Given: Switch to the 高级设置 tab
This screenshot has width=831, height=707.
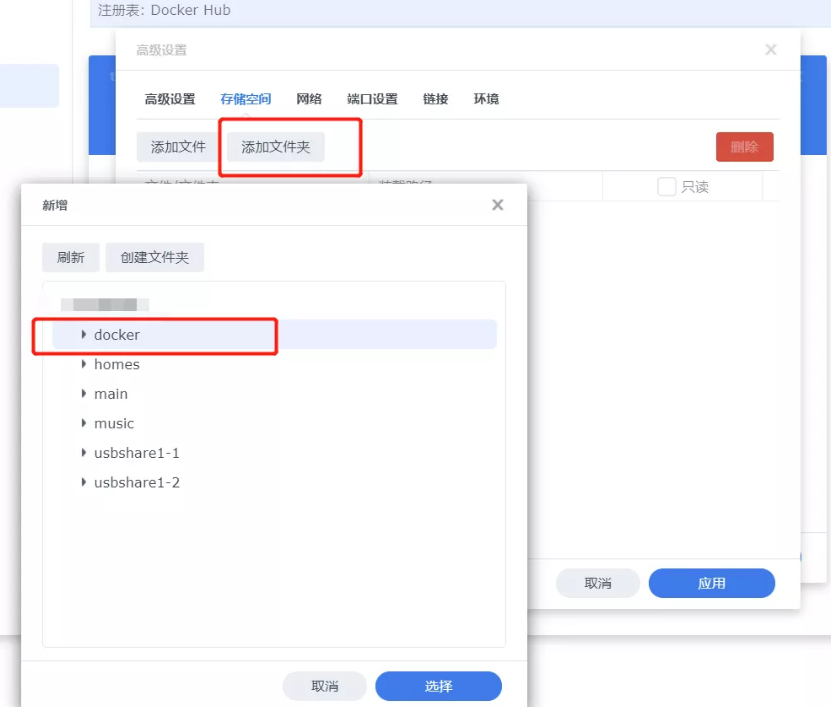Looking at the screenshot, I should [169, 99].
